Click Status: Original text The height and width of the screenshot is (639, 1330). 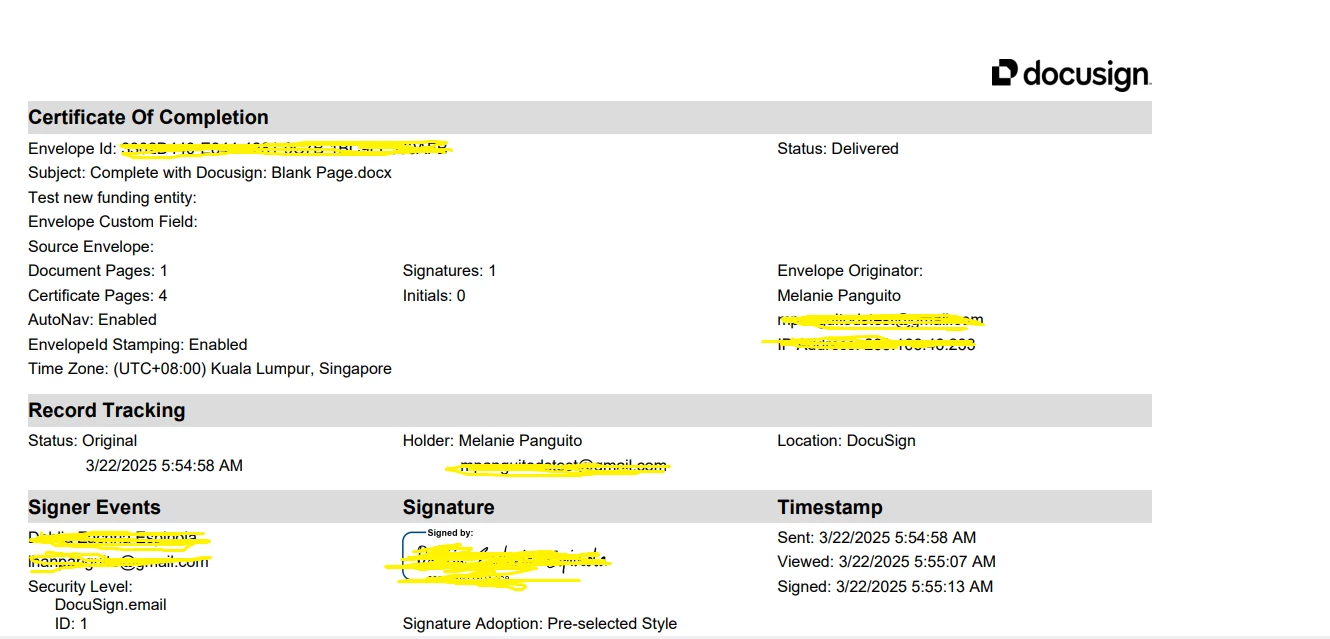83,440
